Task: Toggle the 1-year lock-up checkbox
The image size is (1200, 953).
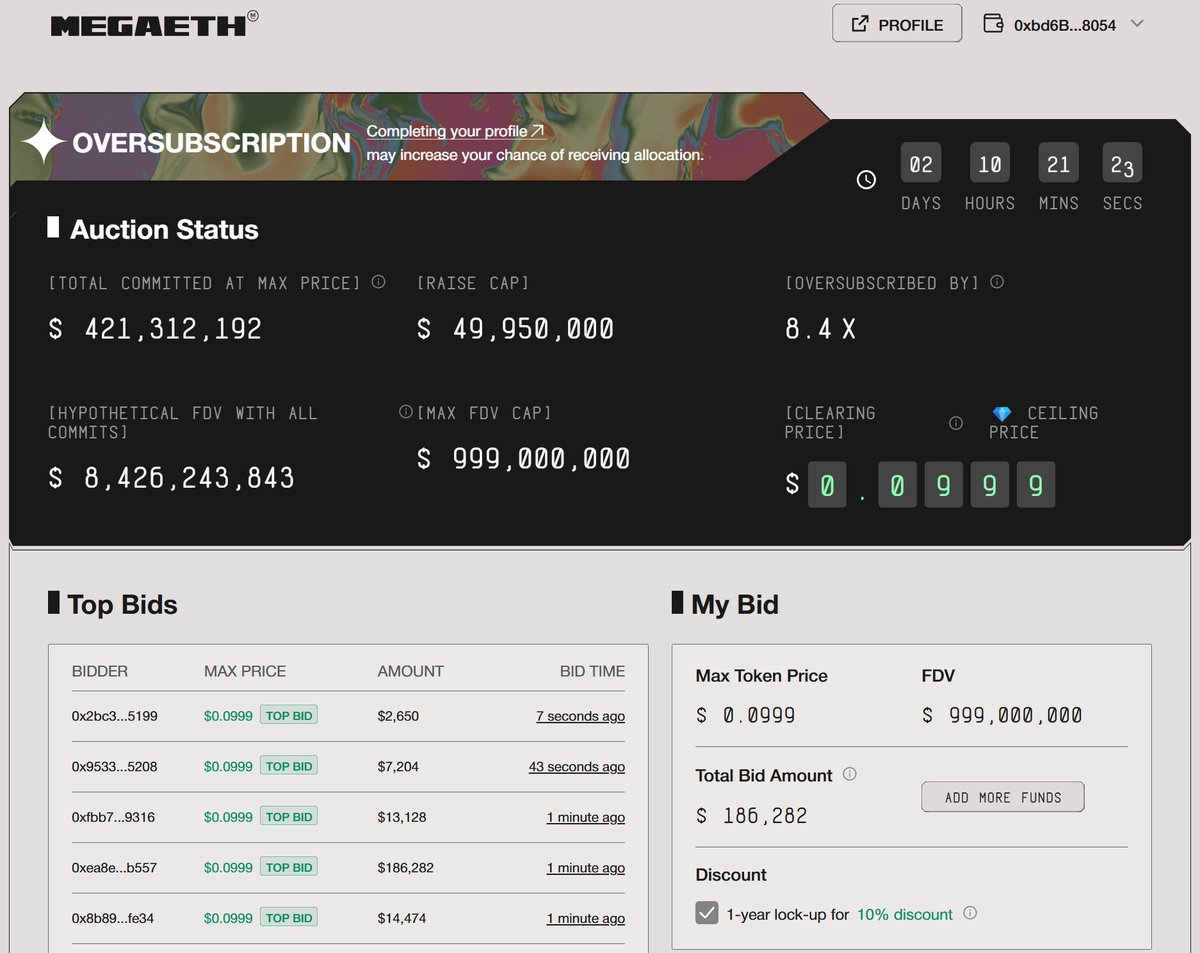Action: click(x=707, y=913)
